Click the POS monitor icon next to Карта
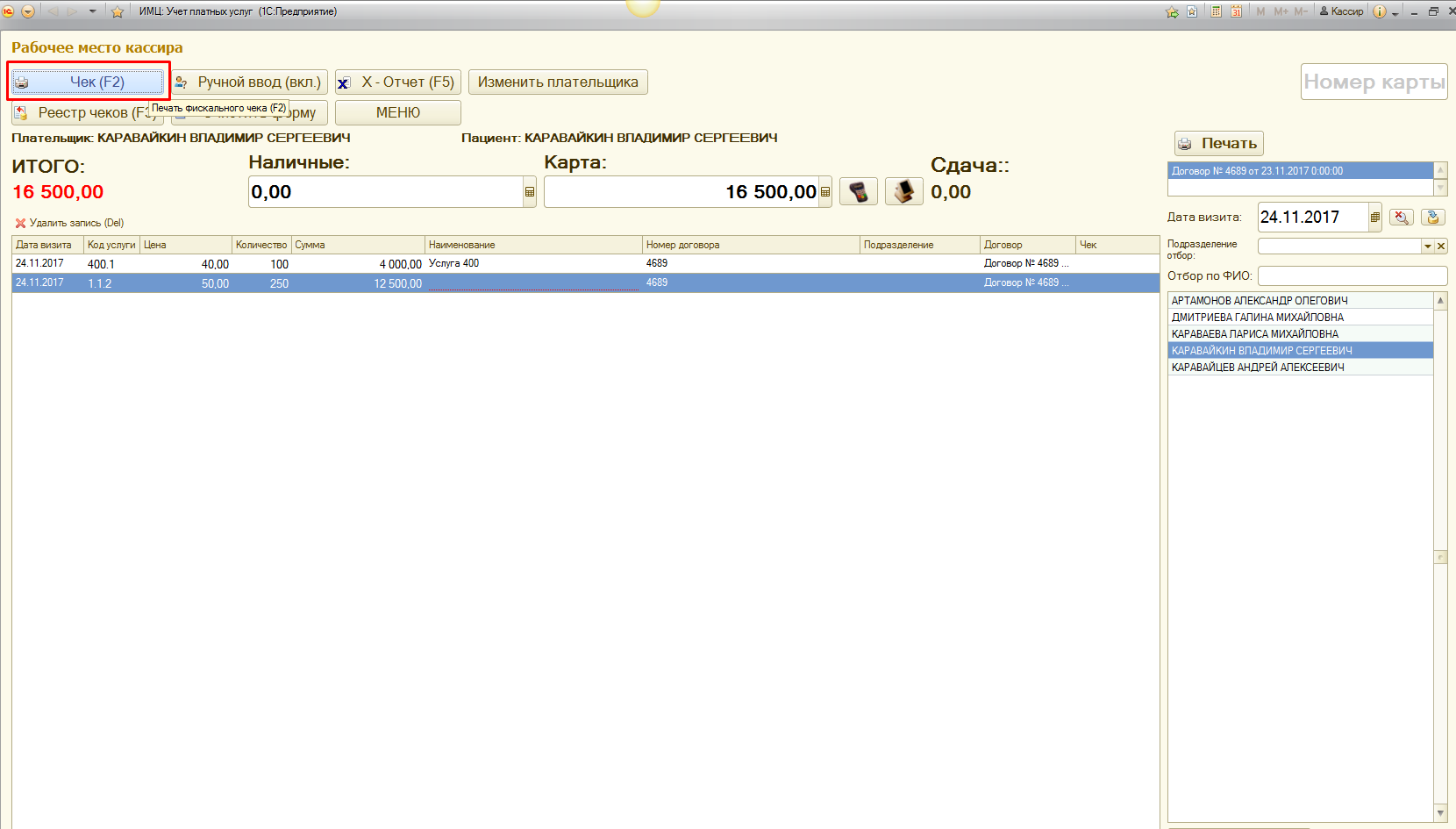 point(903,191)
